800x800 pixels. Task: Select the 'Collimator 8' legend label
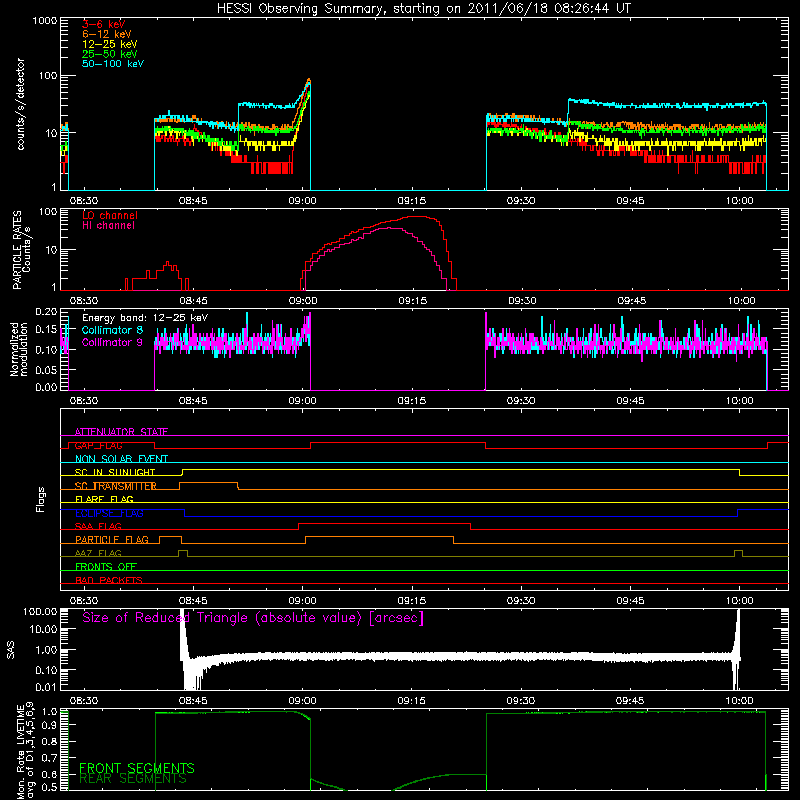[x=112, y=330]
